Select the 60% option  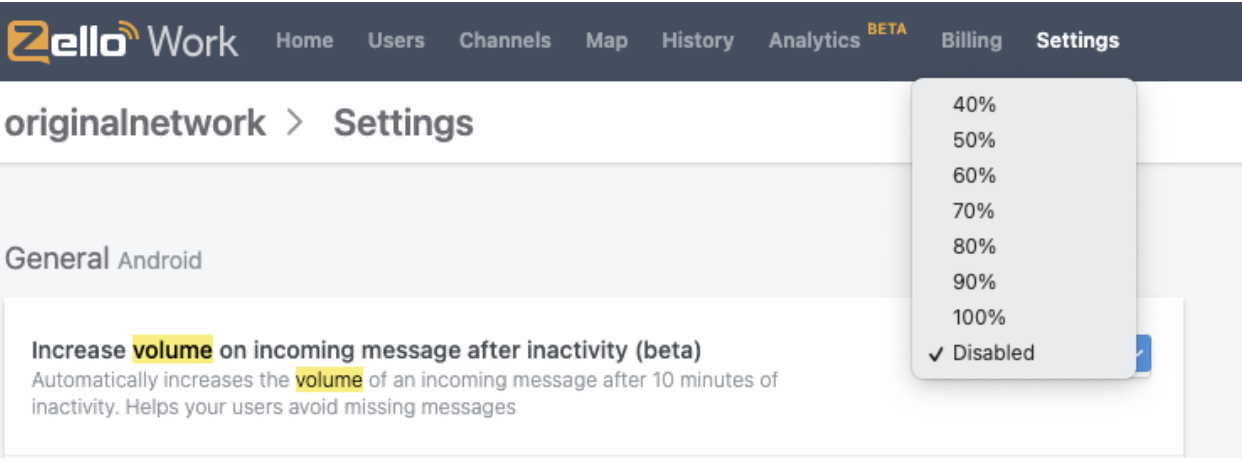click(1024, 176)
